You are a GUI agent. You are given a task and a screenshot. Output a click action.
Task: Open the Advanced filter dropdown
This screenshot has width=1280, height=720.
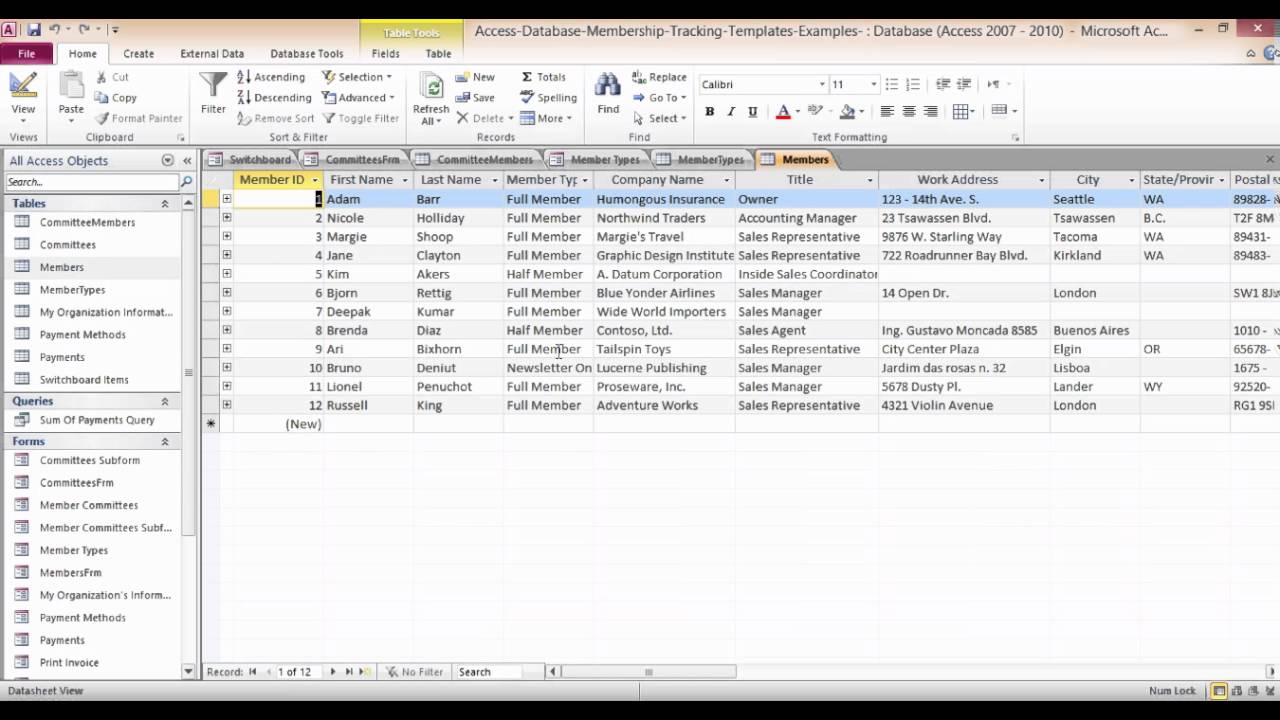(358, 98)
